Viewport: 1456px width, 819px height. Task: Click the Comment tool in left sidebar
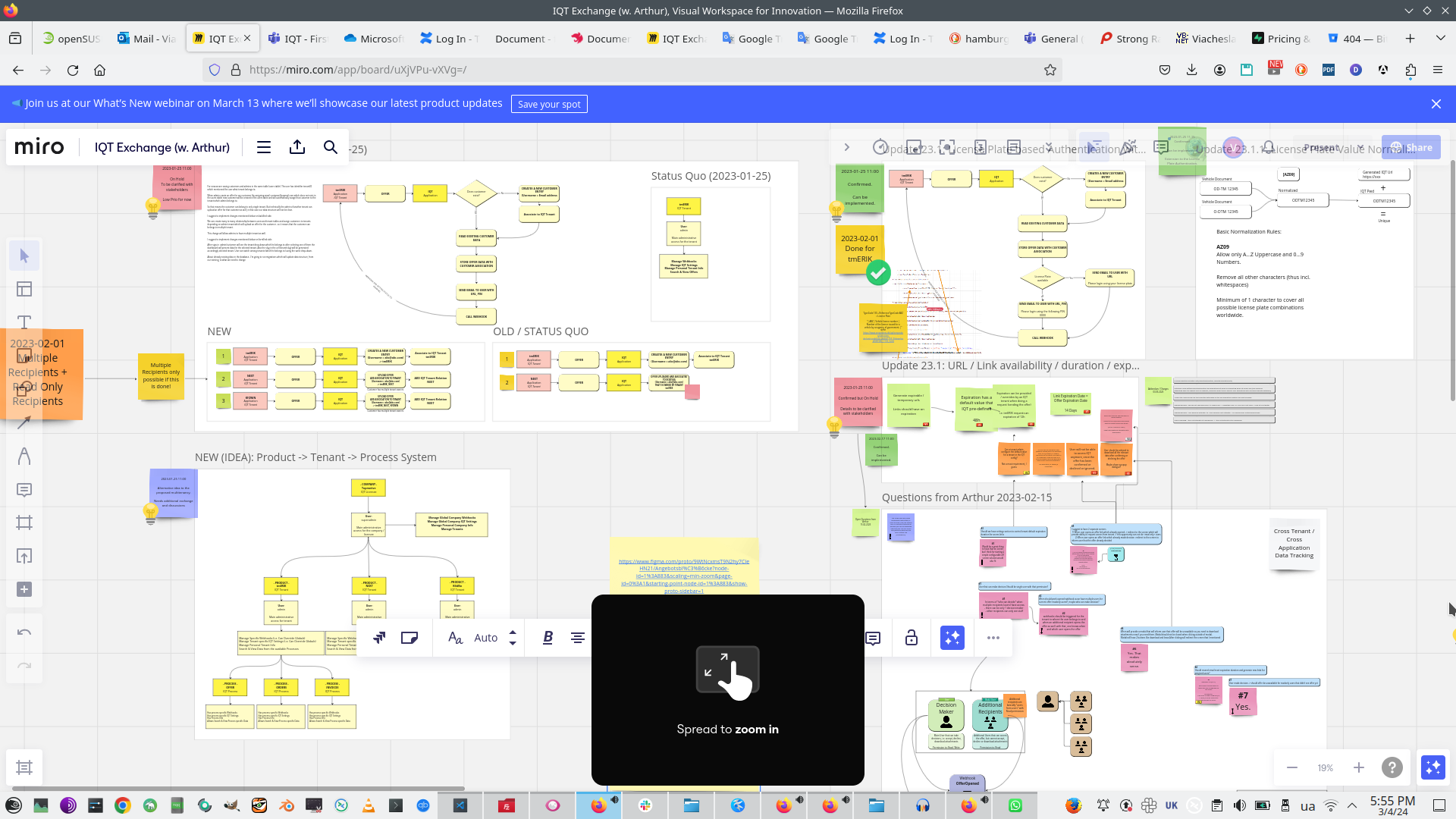[24, 490]
